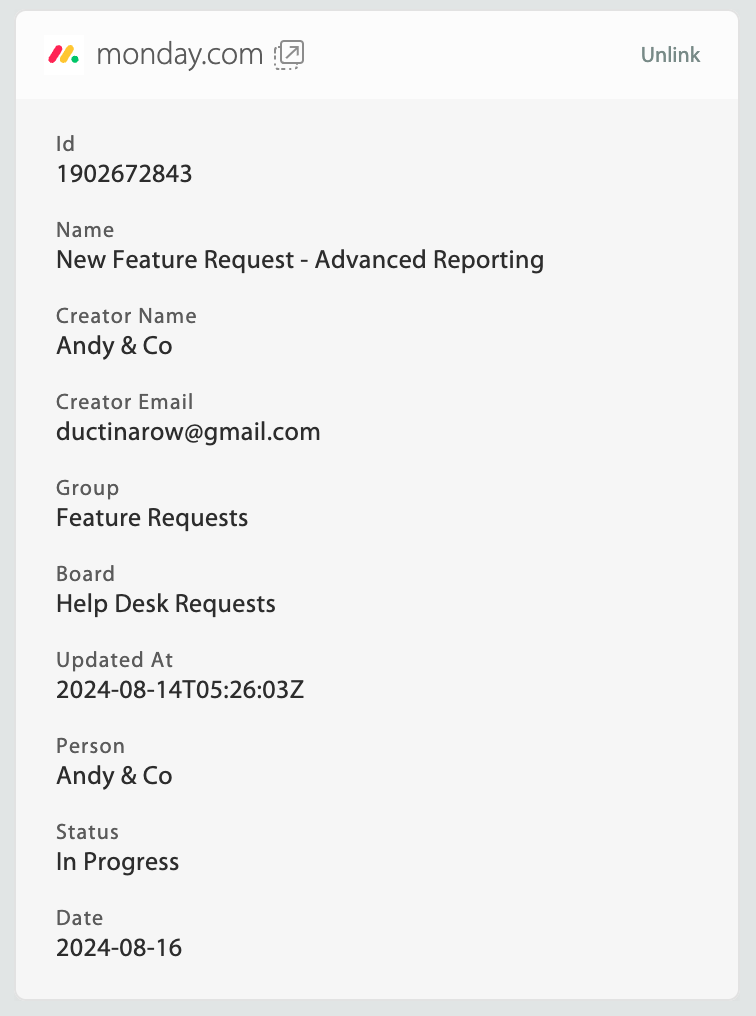Click the email ductinarow@gmail.com
756x1016 pixels.
[189, 432]
